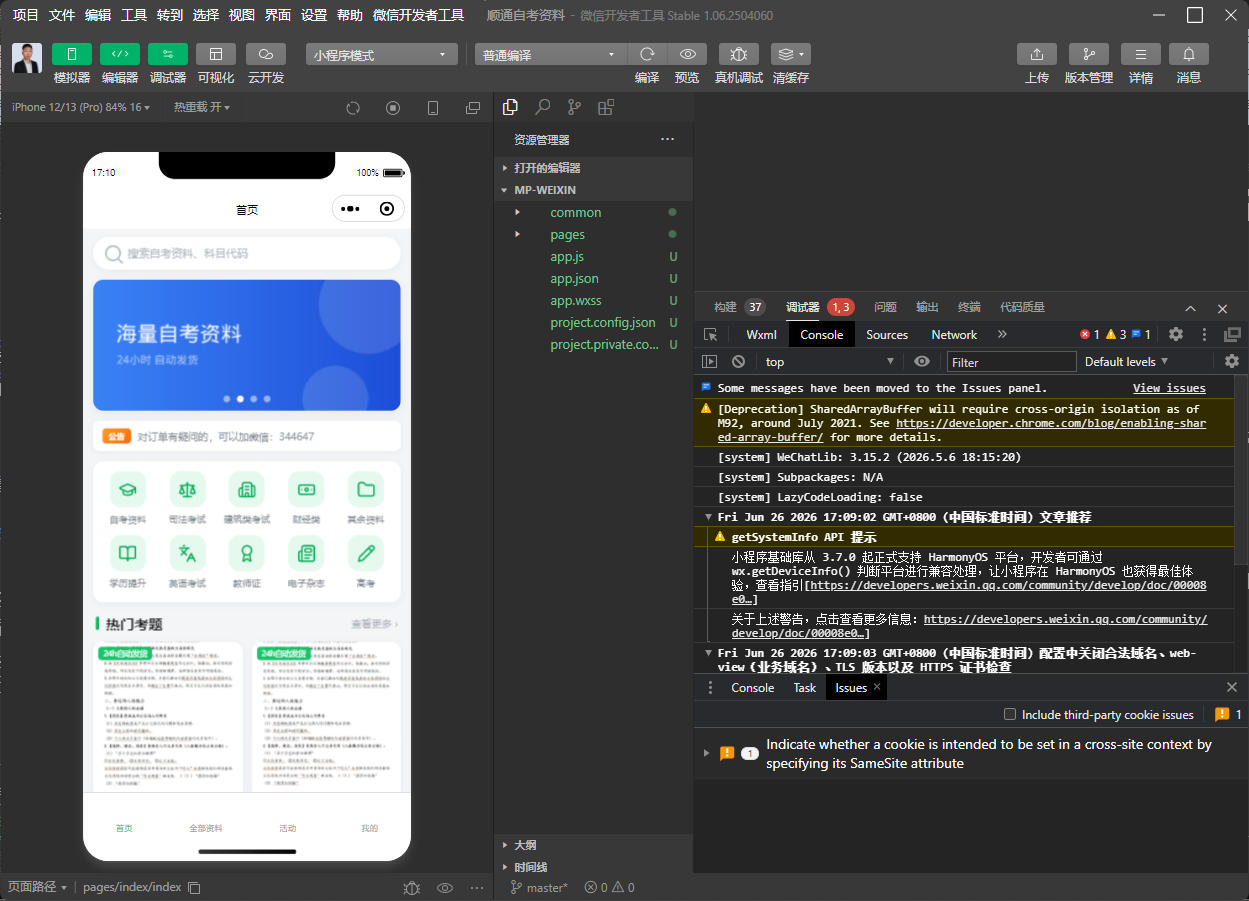This screenshot has height=901, width=1249.
Task: Open version management (版本管理)
Action: click(x=1089, y=54)
